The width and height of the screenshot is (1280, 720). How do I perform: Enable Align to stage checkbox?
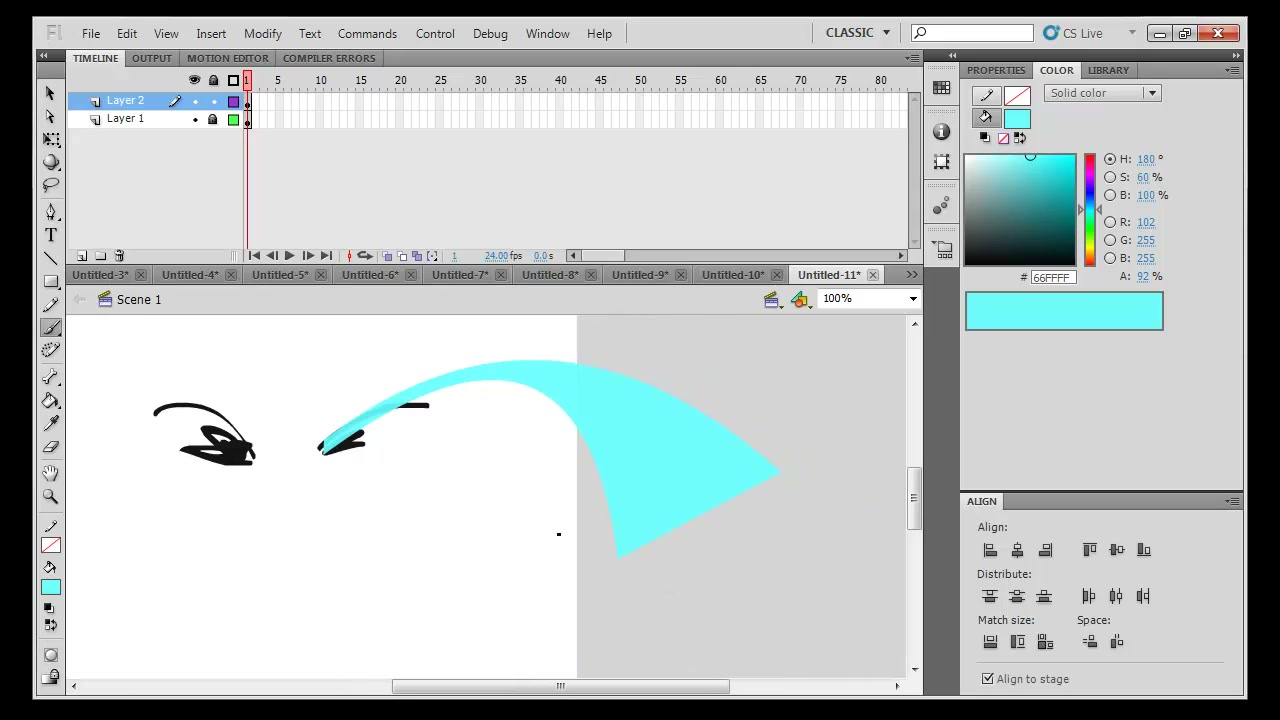pos(988,679)
